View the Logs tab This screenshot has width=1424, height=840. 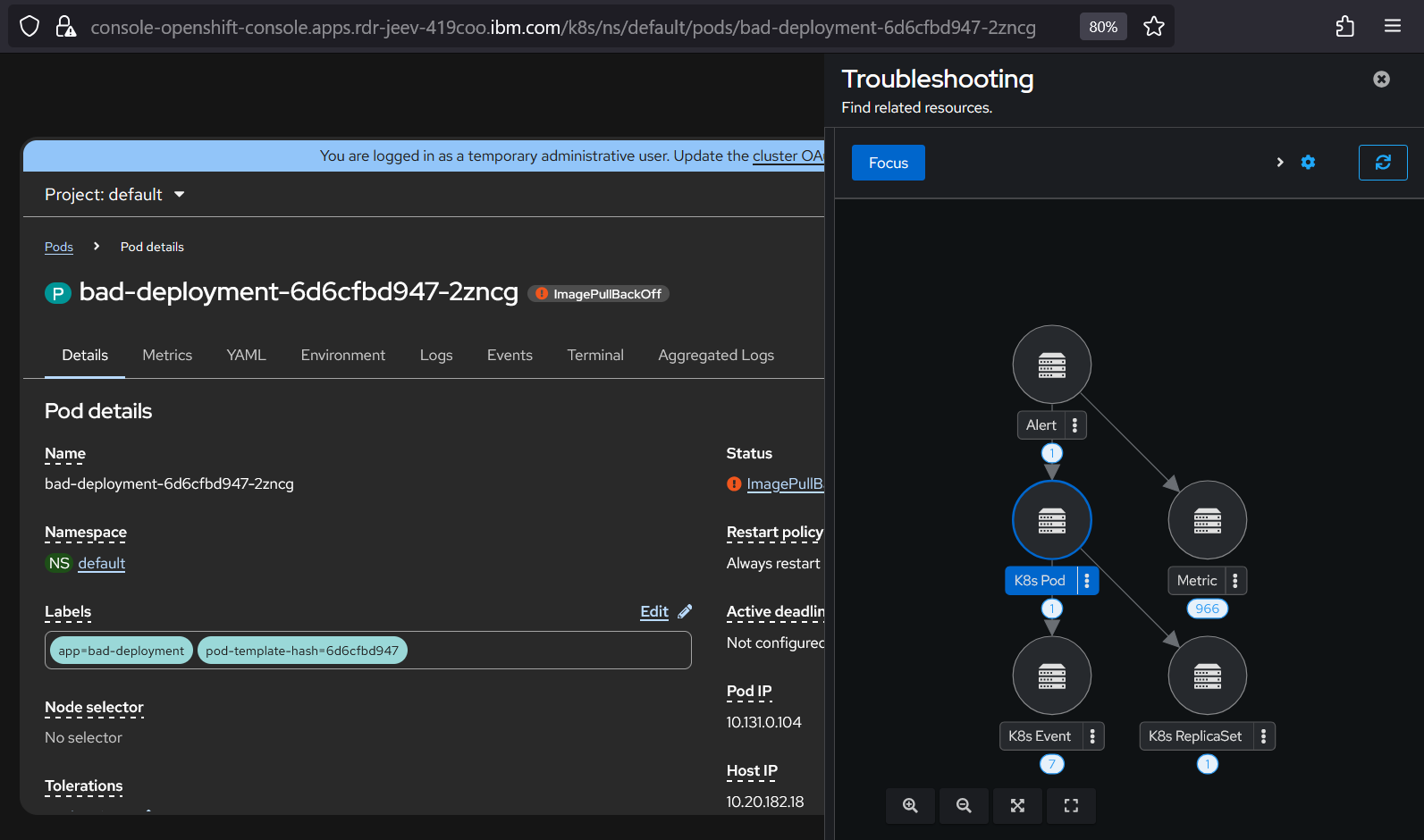pyautogui.click(x=436, y=355)
